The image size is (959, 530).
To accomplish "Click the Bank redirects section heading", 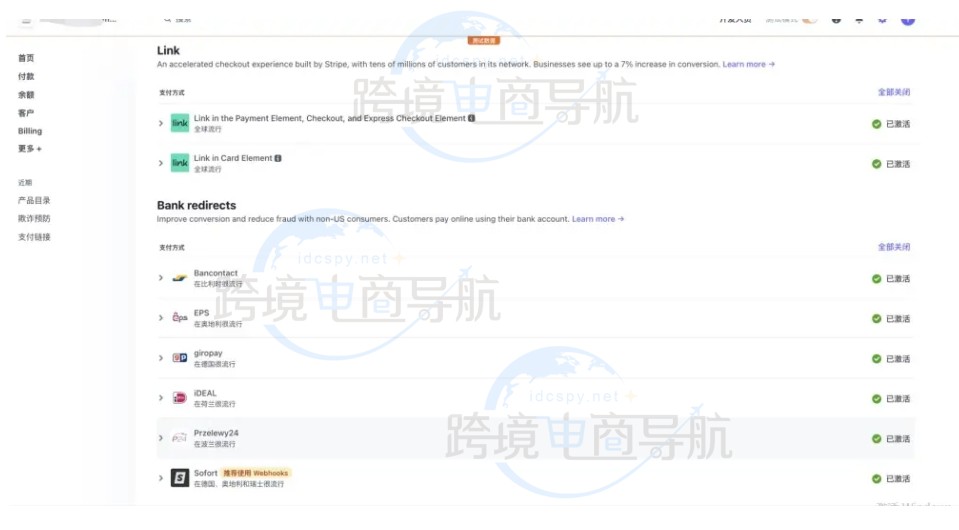I will point(196,205).
